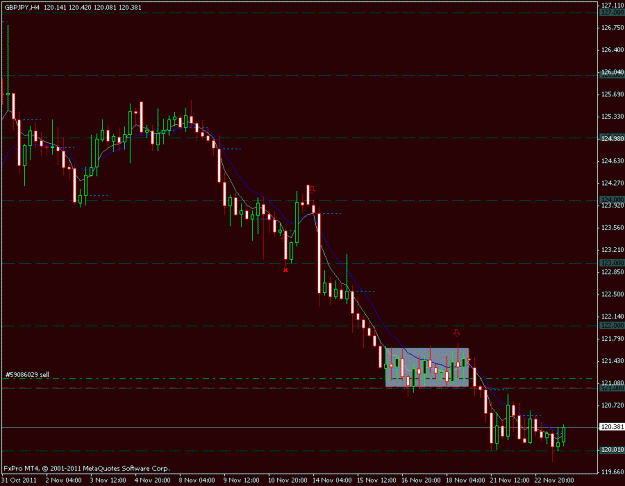Click the 121.790 price scale label
625x486 pixels.
(612, 339)
